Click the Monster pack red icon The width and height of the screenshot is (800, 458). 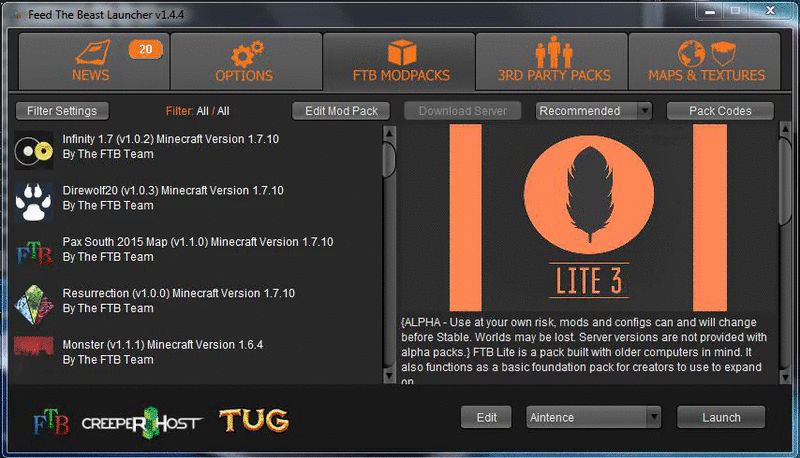(34, 345)
